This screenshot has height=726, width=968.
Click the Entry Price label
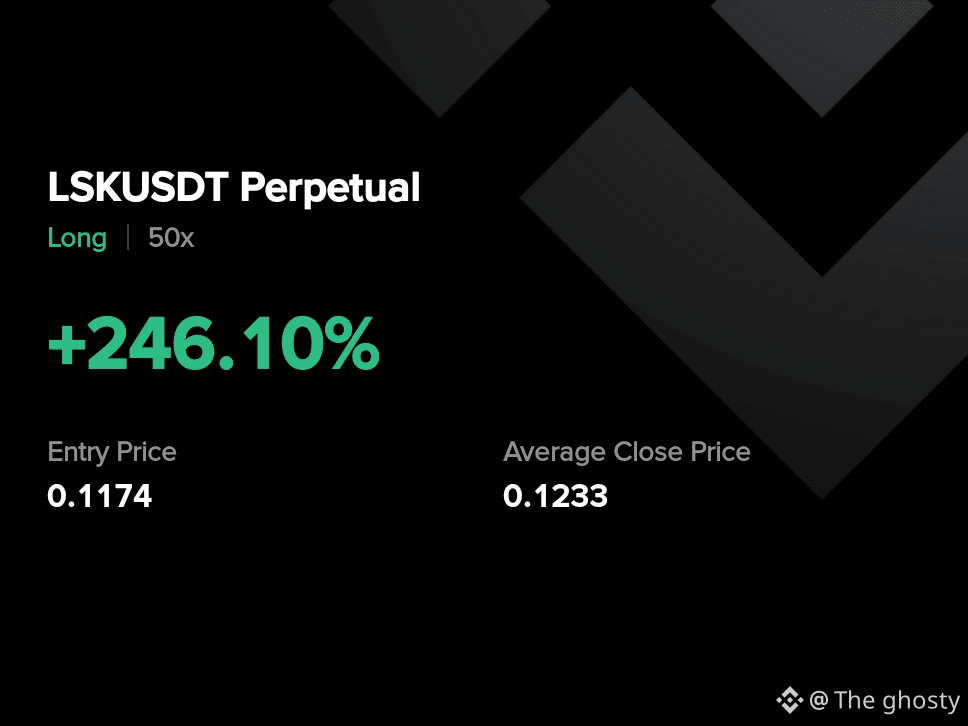coord(112,453)
